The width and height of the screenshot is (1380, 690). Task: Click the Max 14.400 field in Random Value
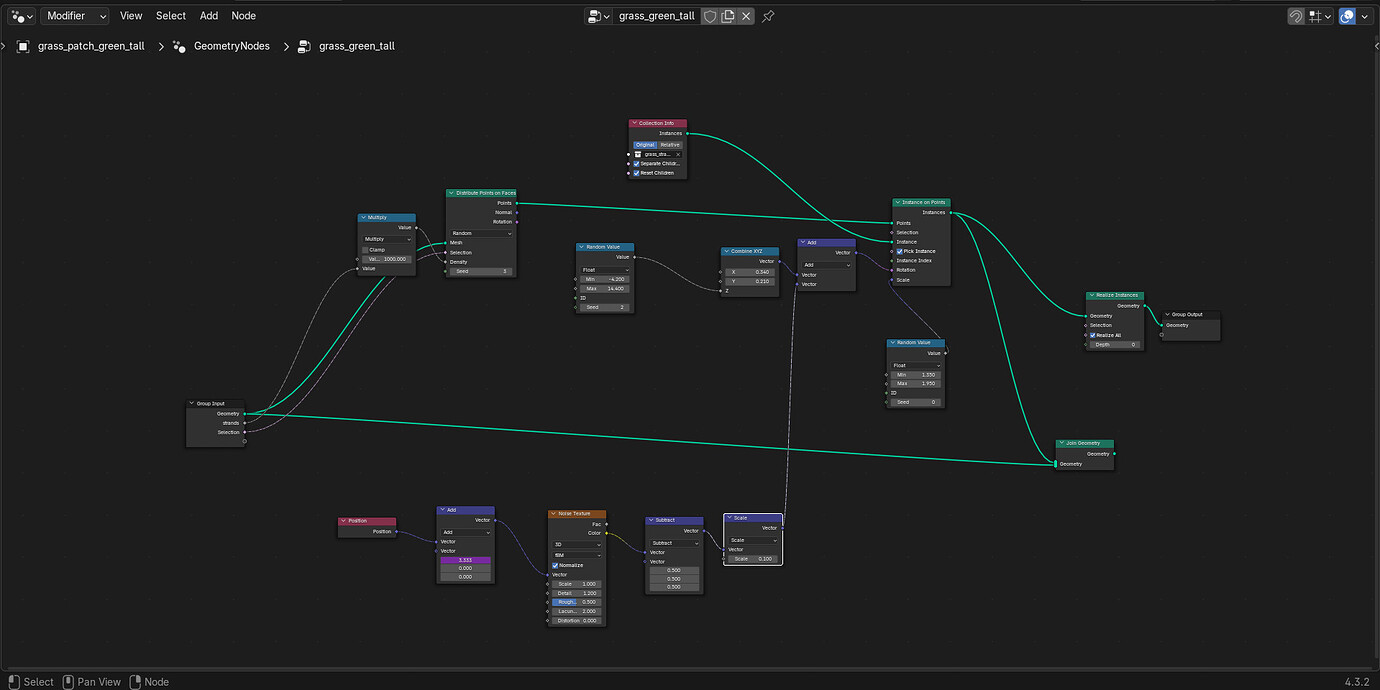(x=605, y=289)
